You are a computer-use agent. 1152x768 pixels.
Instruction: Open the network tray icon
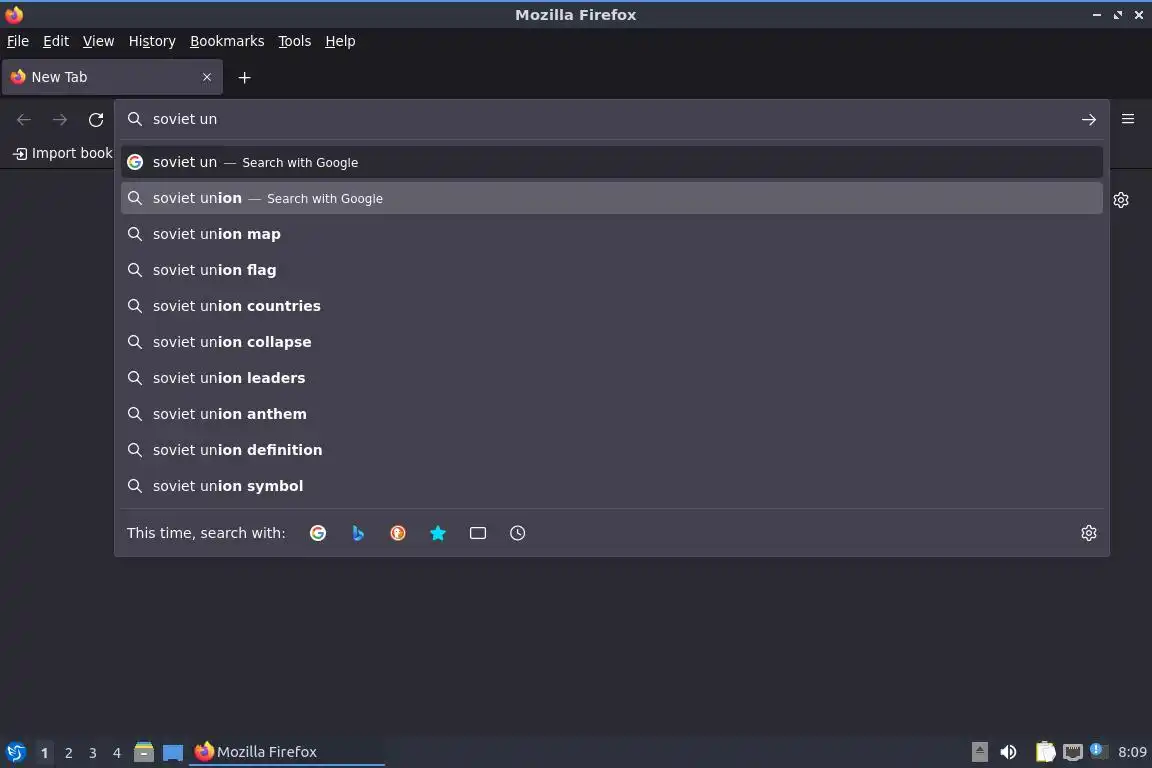point(1073,752)
